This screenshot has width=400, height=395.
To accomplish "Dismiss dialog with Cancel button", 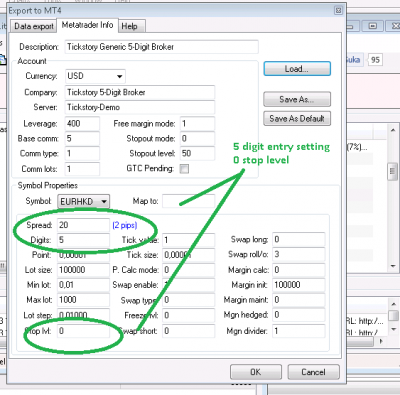I will click(313, 372).
